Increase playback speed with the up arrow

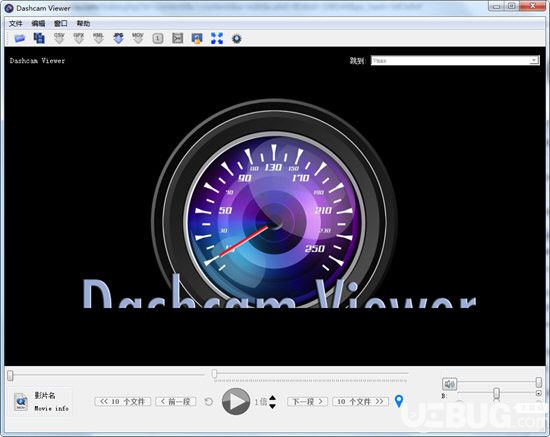point(273,398)
